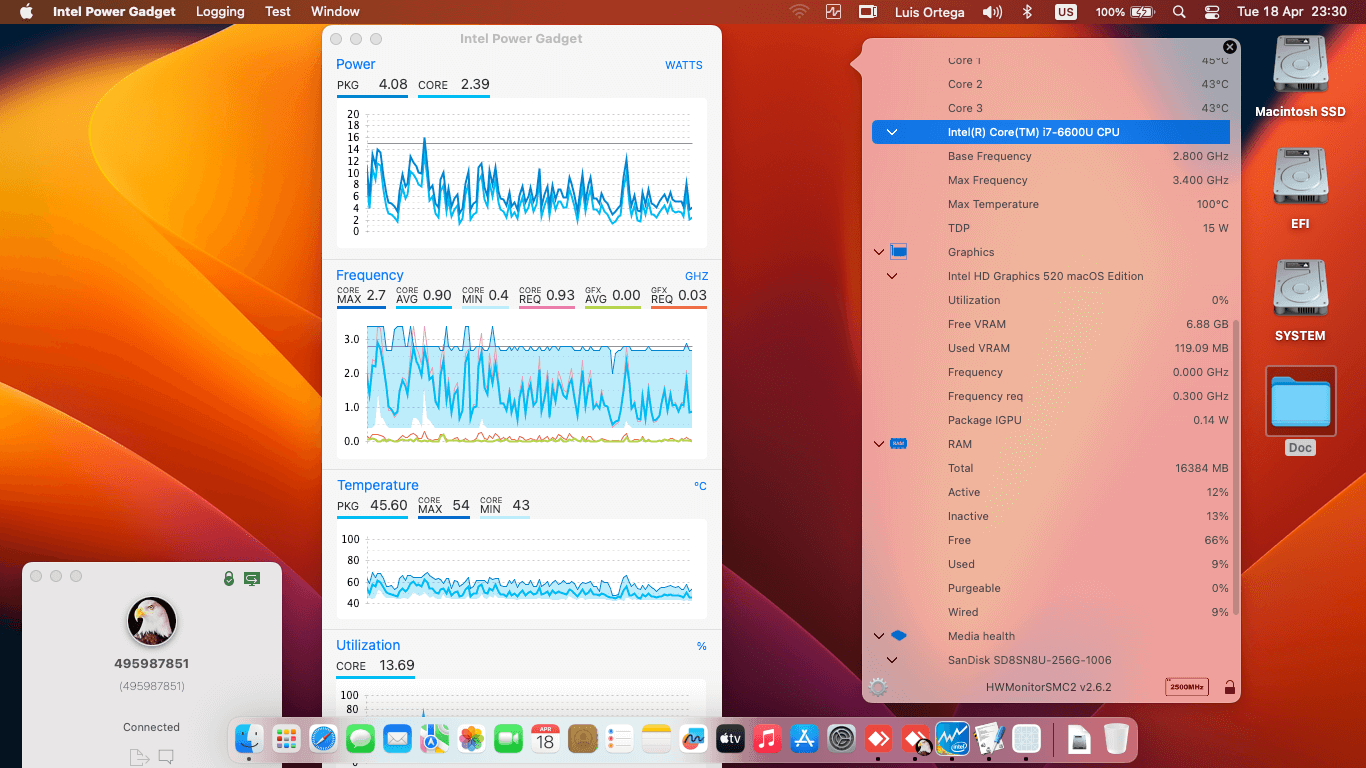
Task: Click the lock icon in HWMonitorSMC2
Action: point(1229,687)
